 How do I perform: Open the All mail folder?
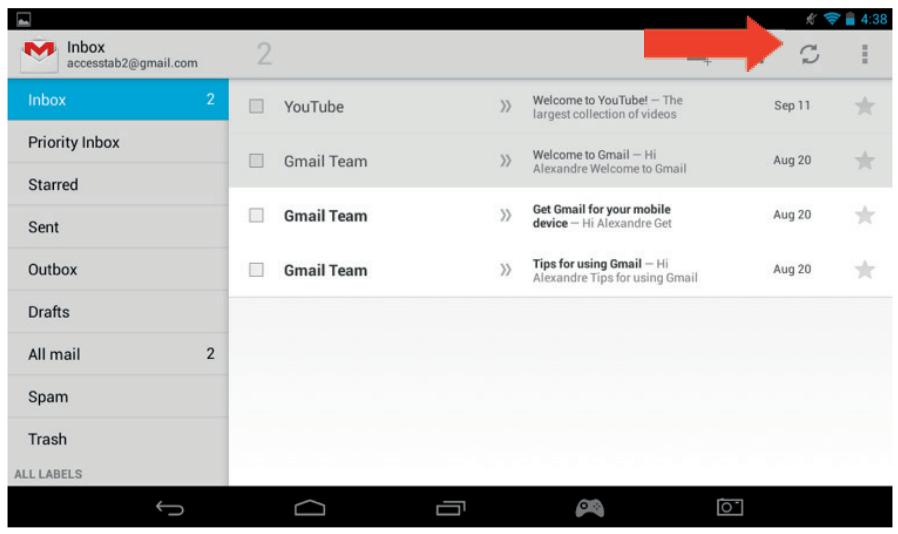click(x=118, y=354)
